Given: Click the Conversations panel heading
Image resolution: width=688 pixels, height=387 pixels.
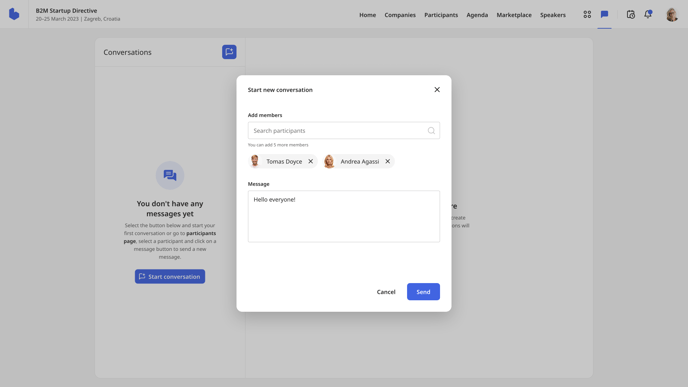Looking at the screenshot, I should [x=127, y=52].
